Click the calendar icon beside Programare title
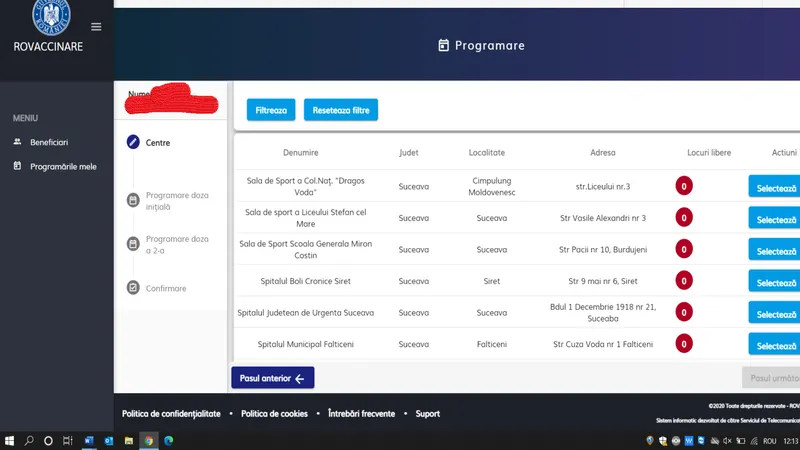Image resolution: width=800 pixels, height=450 pixels. (444, 45)
